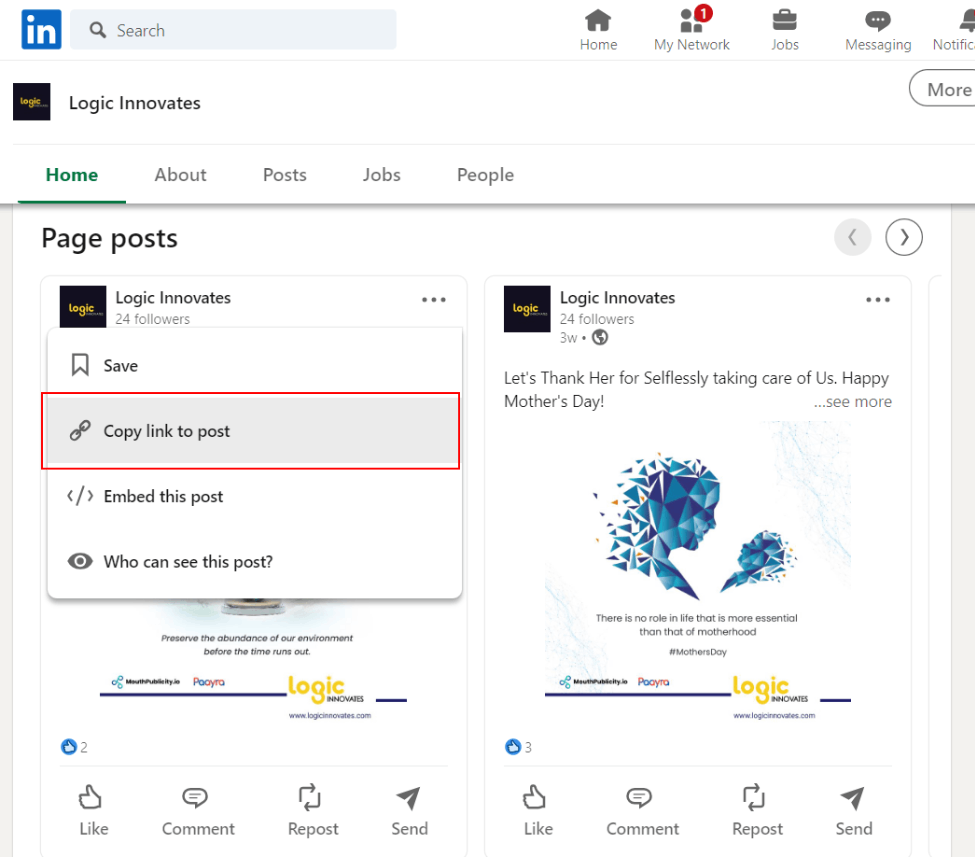Comment on the first post
This screenshot has height=857, width=975.
198,811
